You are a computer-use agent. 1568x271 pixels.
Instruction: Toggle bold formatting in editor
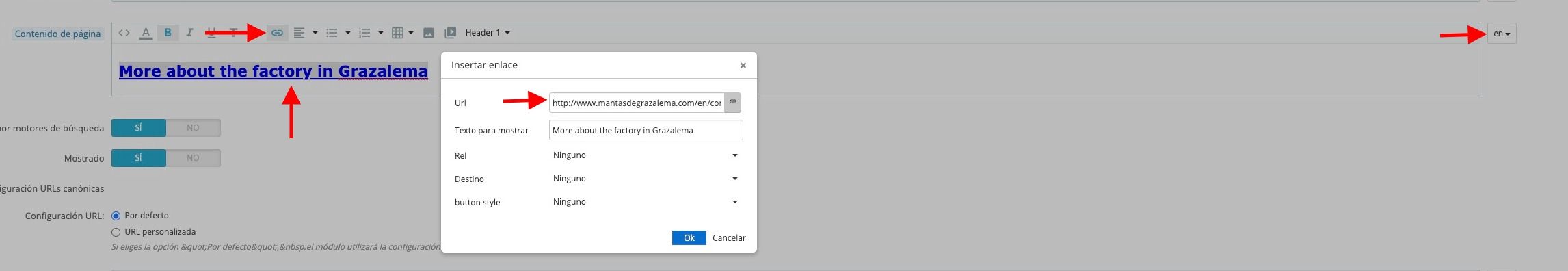(x=168, y=33)
